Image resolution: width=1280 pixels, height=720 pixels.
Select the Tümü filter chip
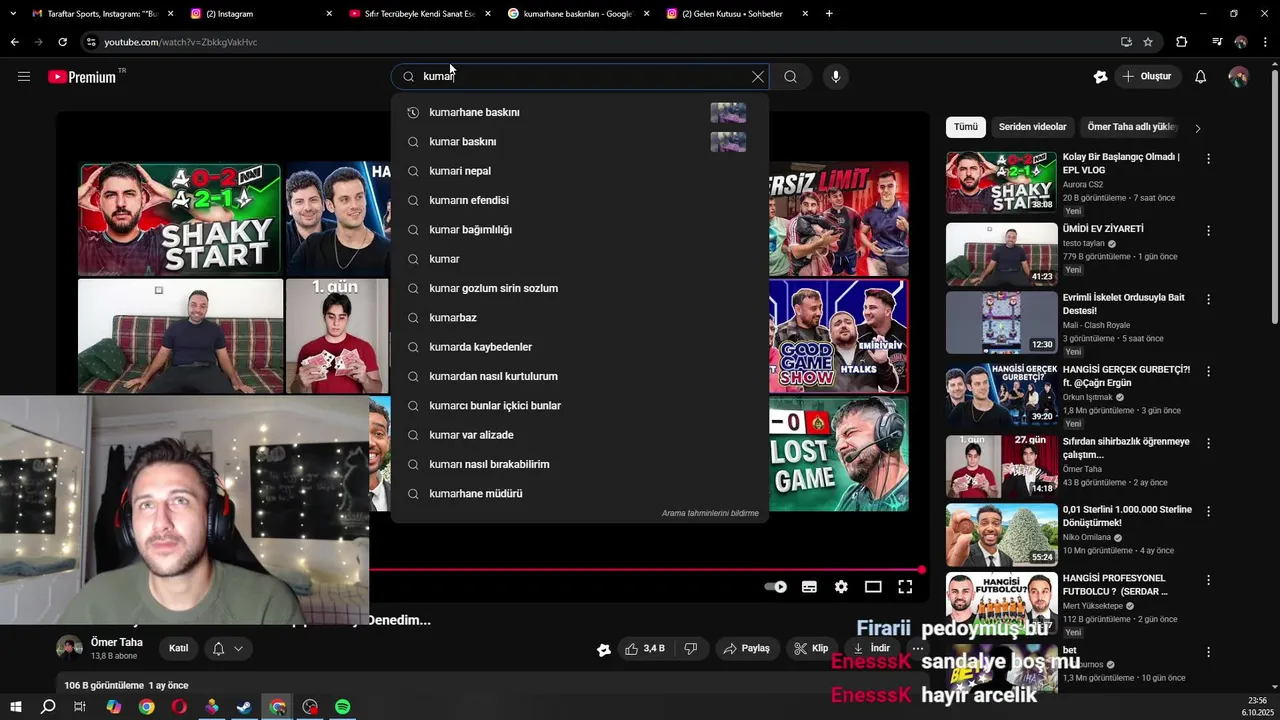(966, 127)
